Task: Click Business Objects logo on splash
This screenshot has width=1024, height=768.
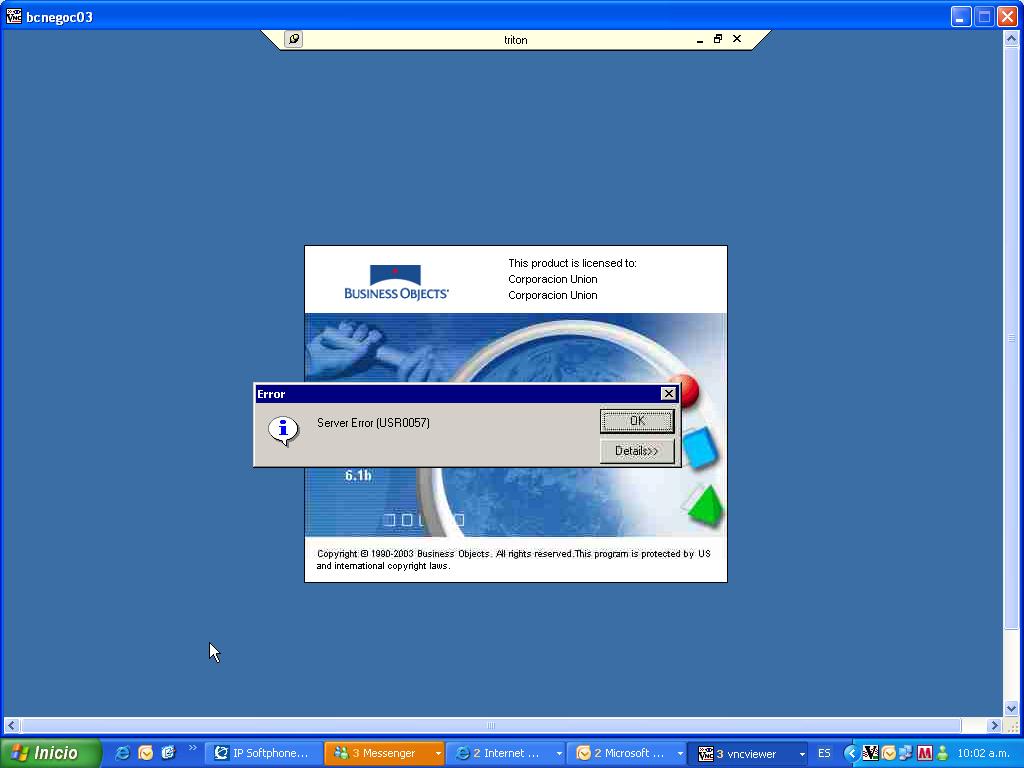Action: (x=396, y=282)
